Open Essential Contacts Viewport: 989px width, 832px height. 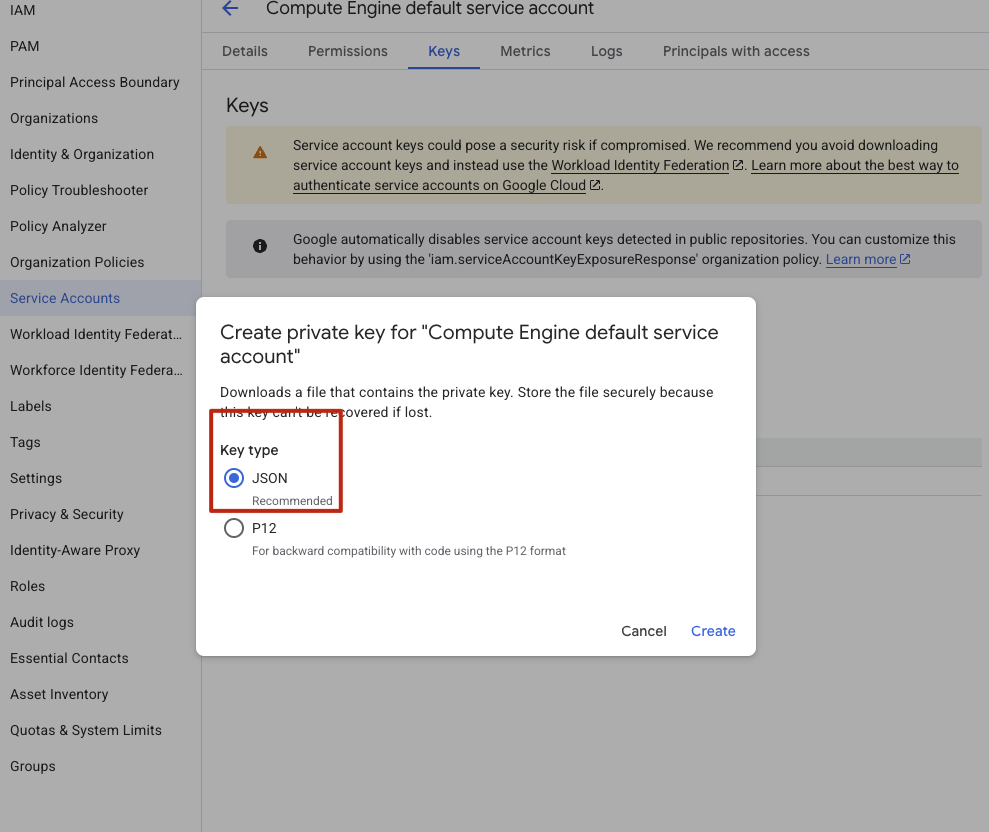tap(69, 657)
